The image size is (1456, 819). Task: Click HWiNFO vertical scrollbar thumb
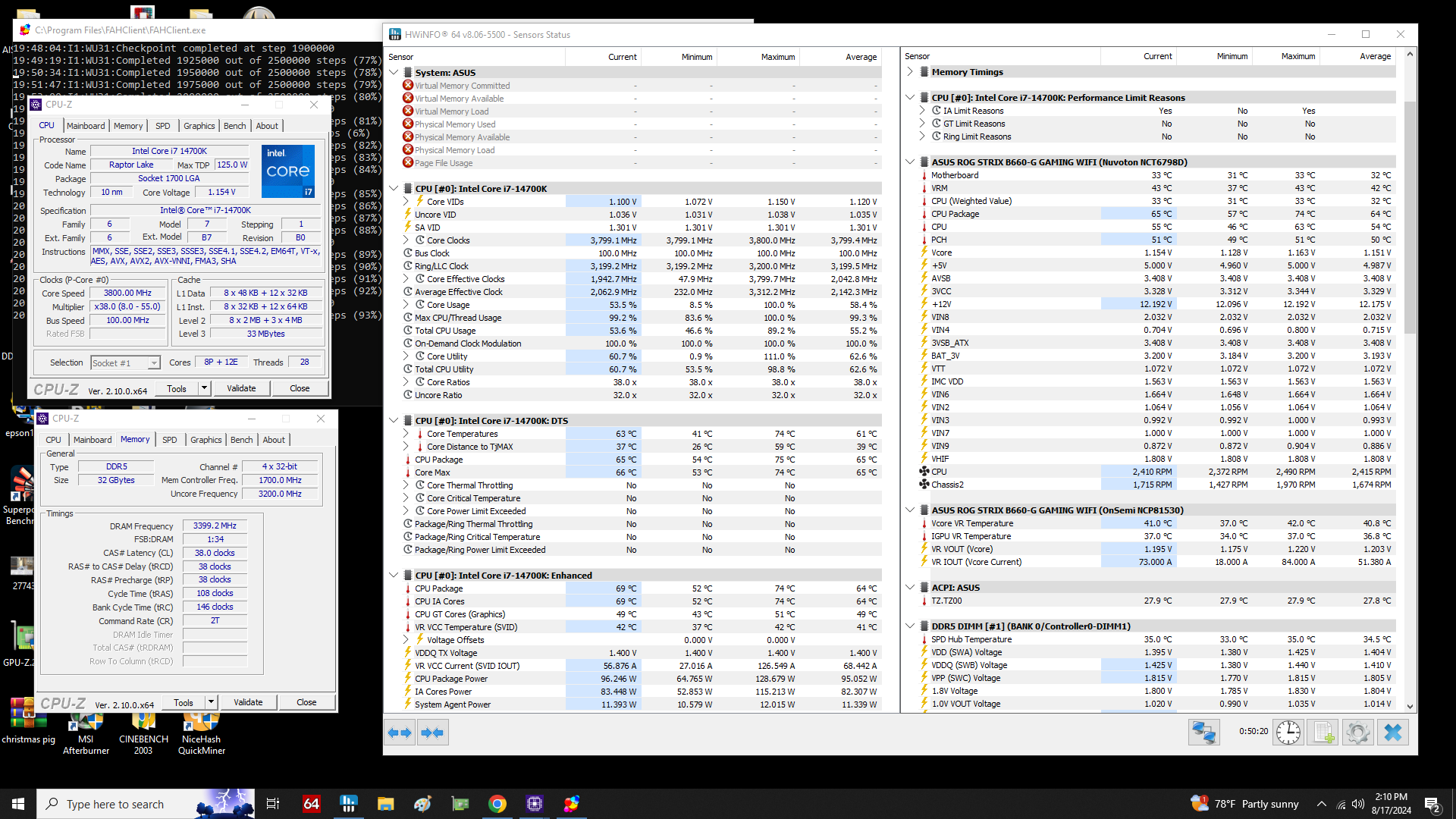(x=1410, y=216)
